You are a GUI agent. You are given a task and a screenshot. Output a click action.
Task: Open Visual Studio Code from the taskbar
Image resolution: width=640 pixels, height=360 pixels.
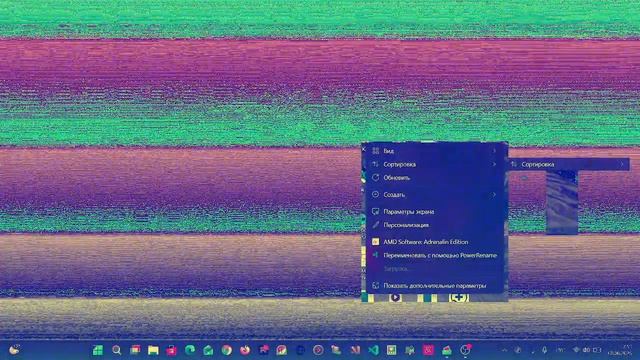pyautogui.click(x=373, y=350)
